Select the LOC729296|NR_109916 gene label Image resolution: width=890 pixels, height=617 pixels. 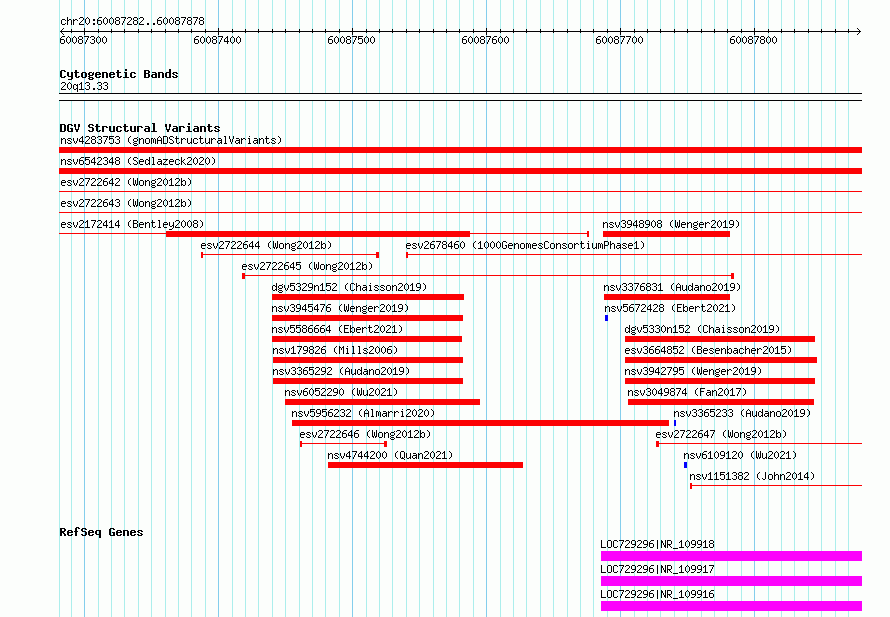(657, 594)
